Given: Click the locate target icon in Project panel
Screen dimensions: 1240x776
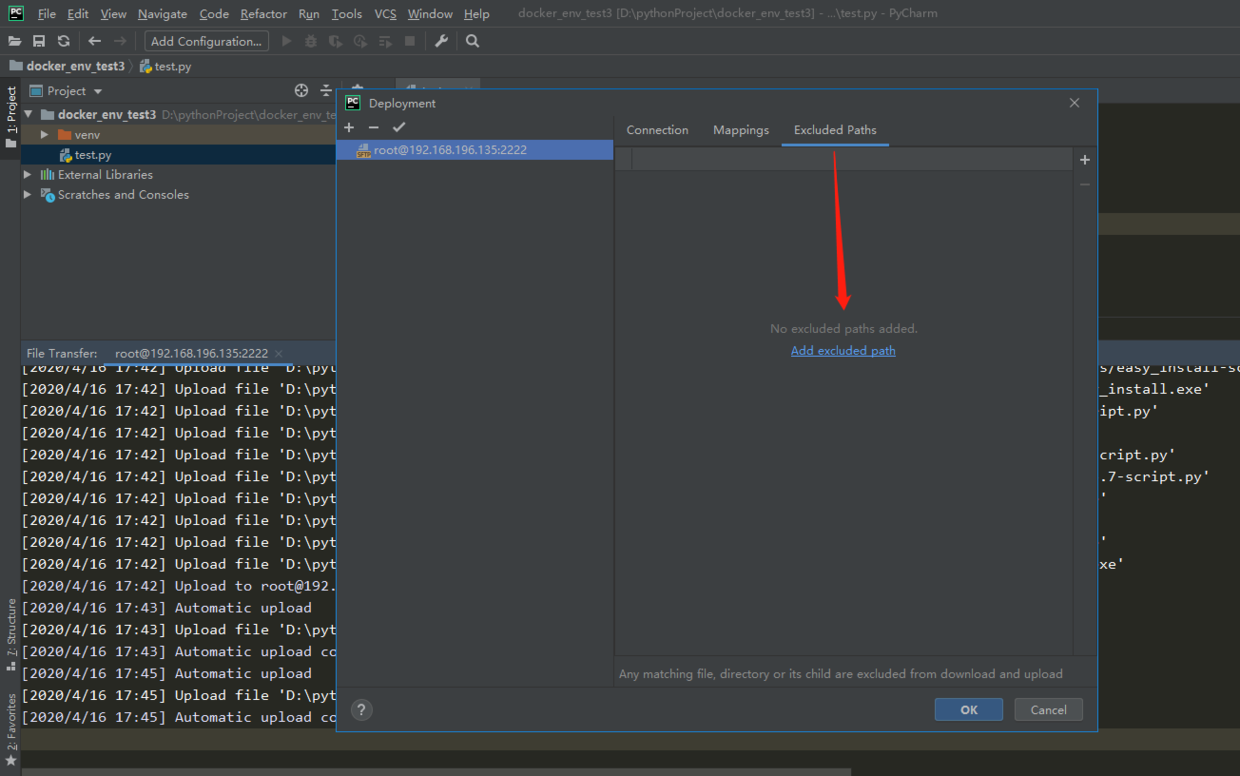Looking at the screenshot, I should coord(301,91).
